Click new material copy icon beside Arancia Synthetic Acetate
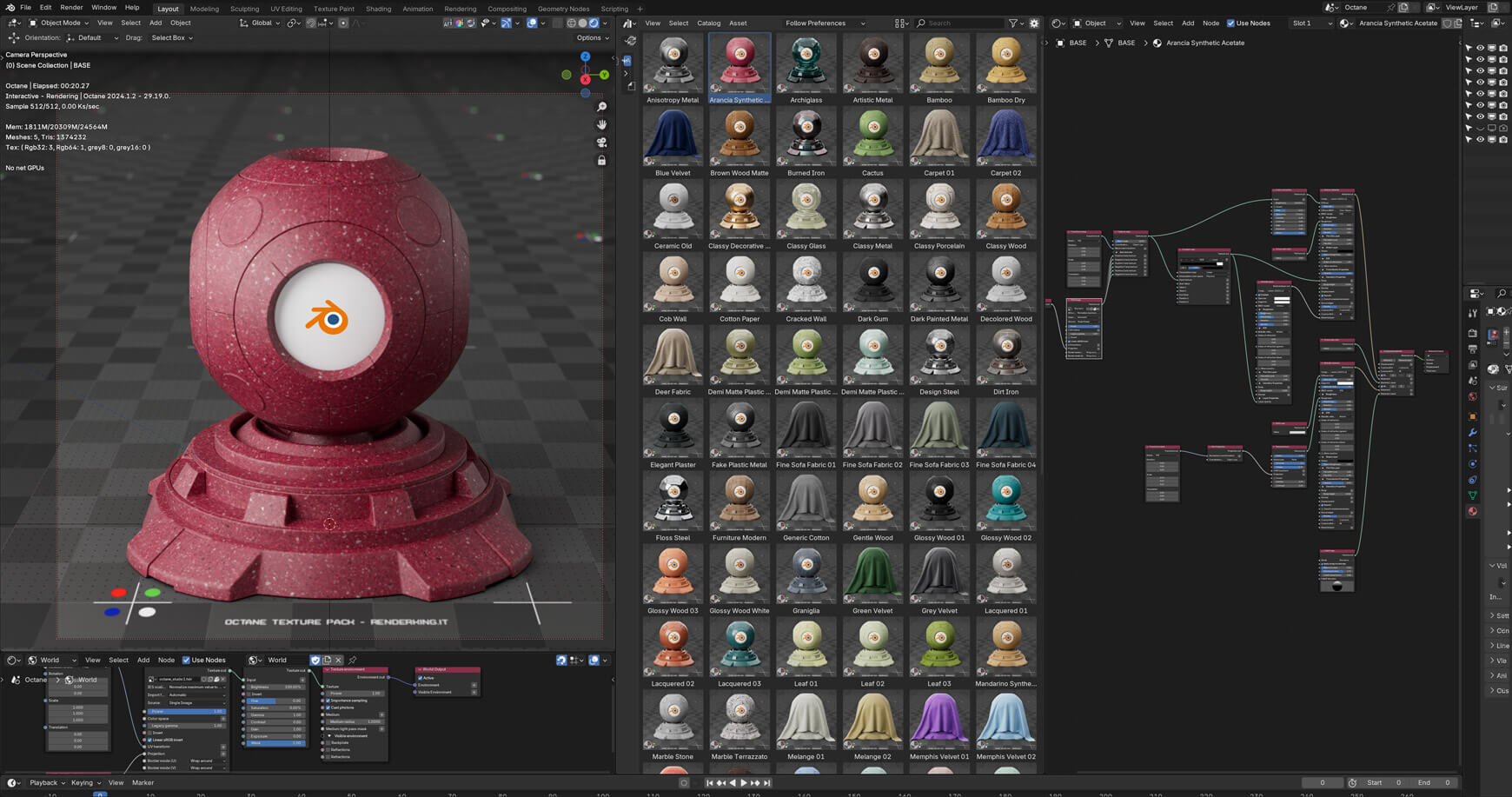 (1458, 23)
